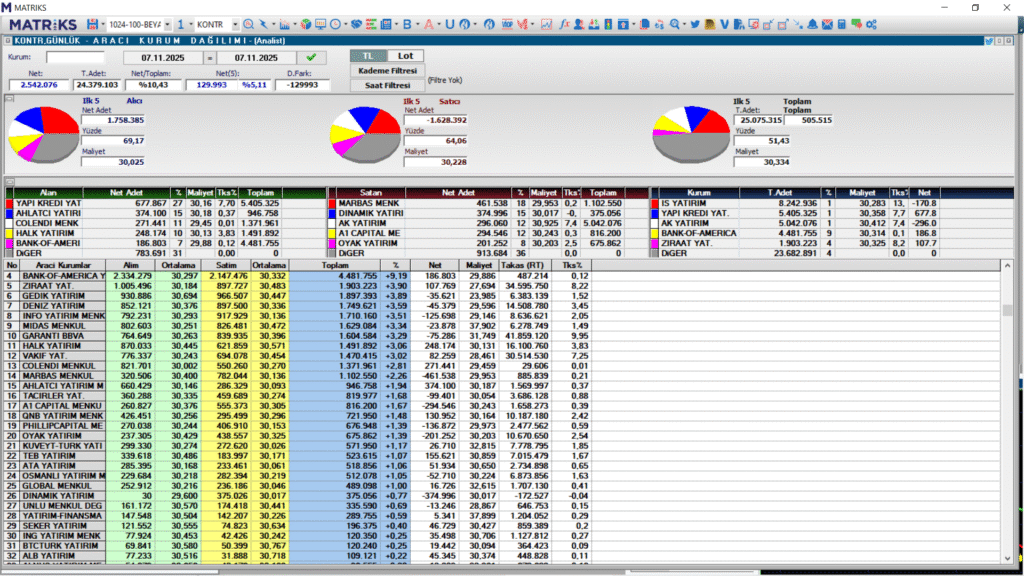Screen dimensions: 1024x576
Task: Click the bell notification icon
Action: coord(812,24)
